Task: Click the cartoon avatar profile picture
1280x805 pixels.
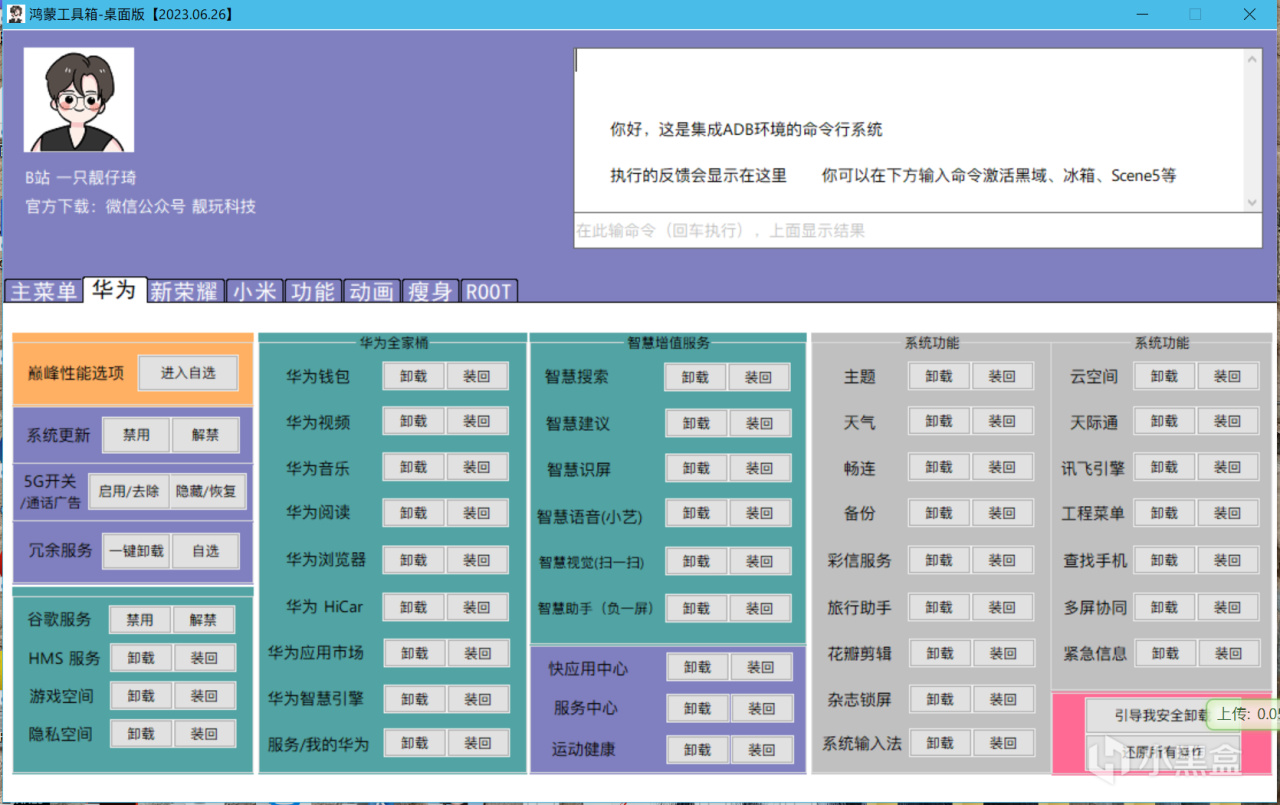Action: [x=79, y=100]
